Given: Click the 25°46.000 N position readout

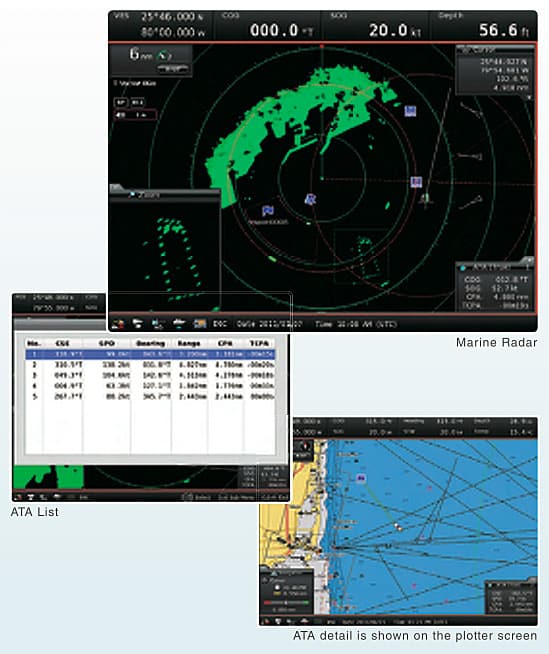Looking at the screenshot, I should [171, 17].
